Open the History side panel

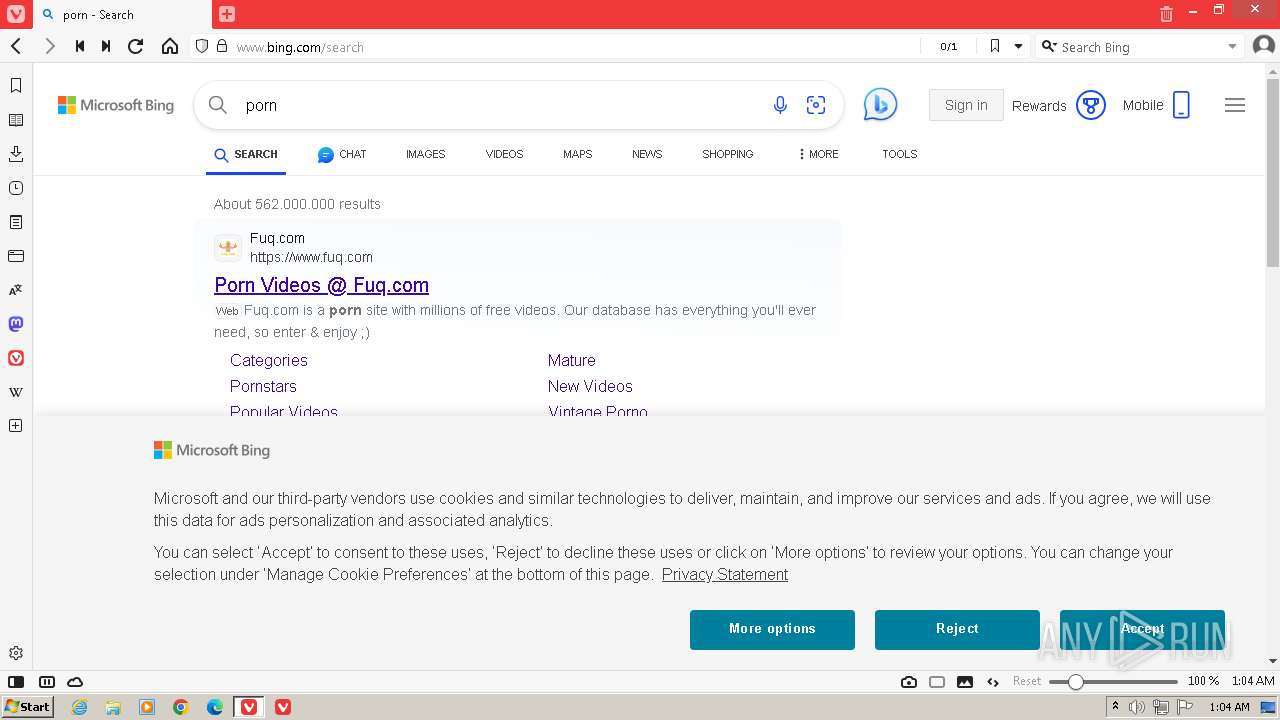click(16, 188)
